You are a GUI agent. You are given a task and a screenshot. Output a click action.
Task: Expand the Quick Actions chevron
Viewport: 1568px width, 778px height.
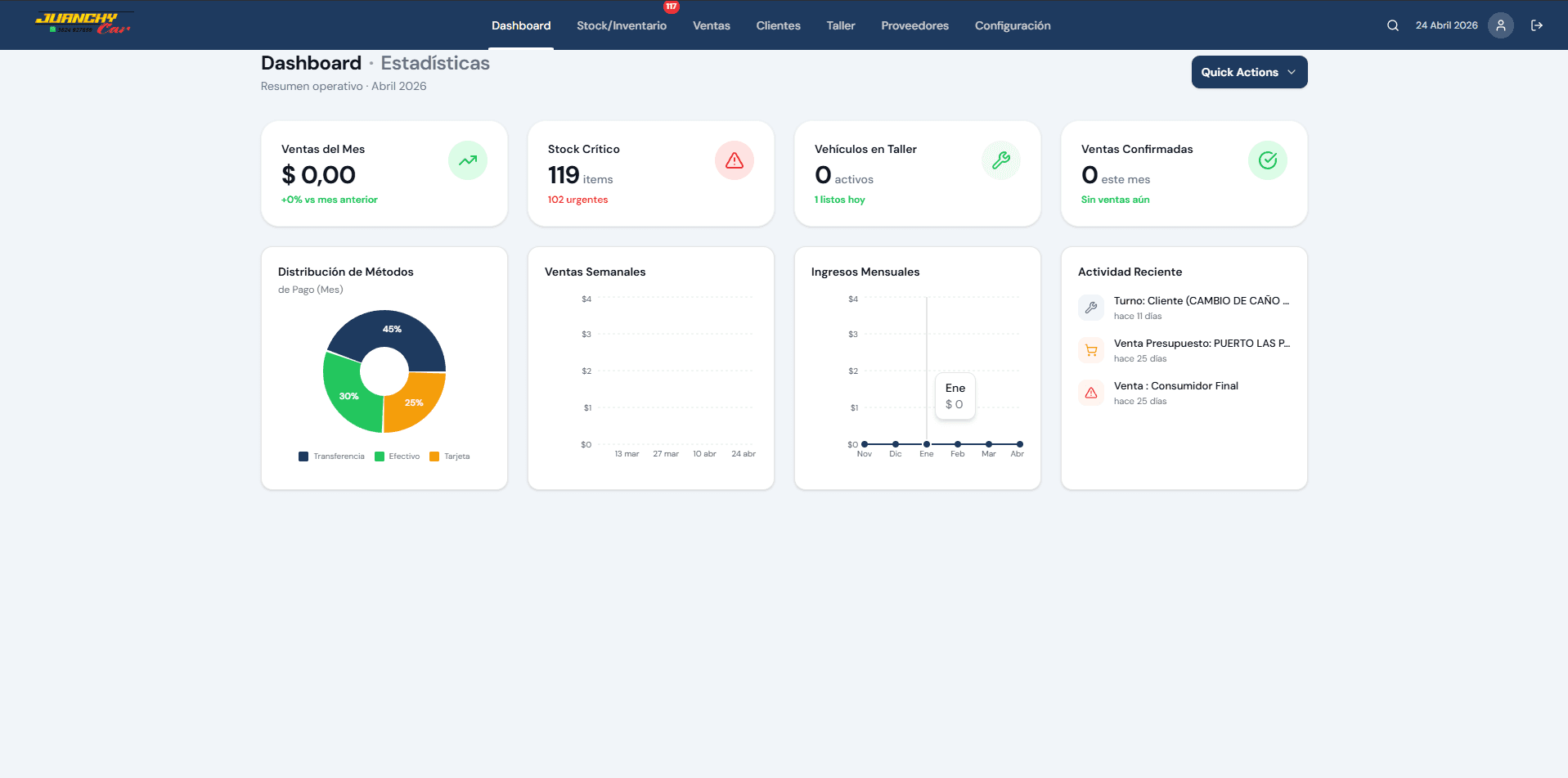(x=1292, y=72)
